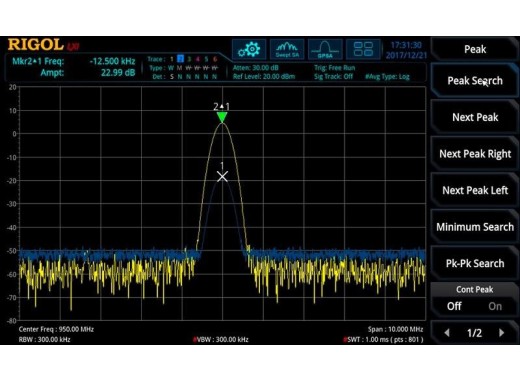The height and width of the screenshot is (380, 520).
Task: Click the 1/2 page indicator
Action: coord(474,333)
